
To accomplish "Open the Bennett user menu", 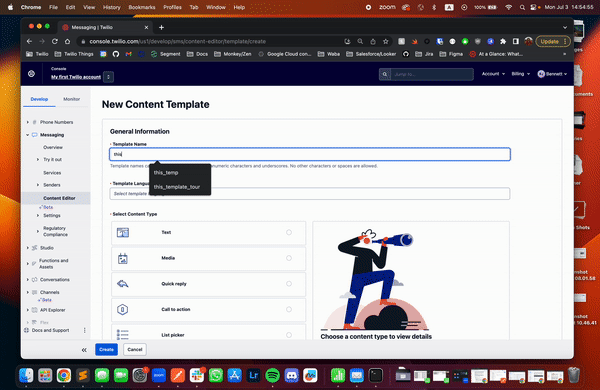I will click(x=552, y=74).
